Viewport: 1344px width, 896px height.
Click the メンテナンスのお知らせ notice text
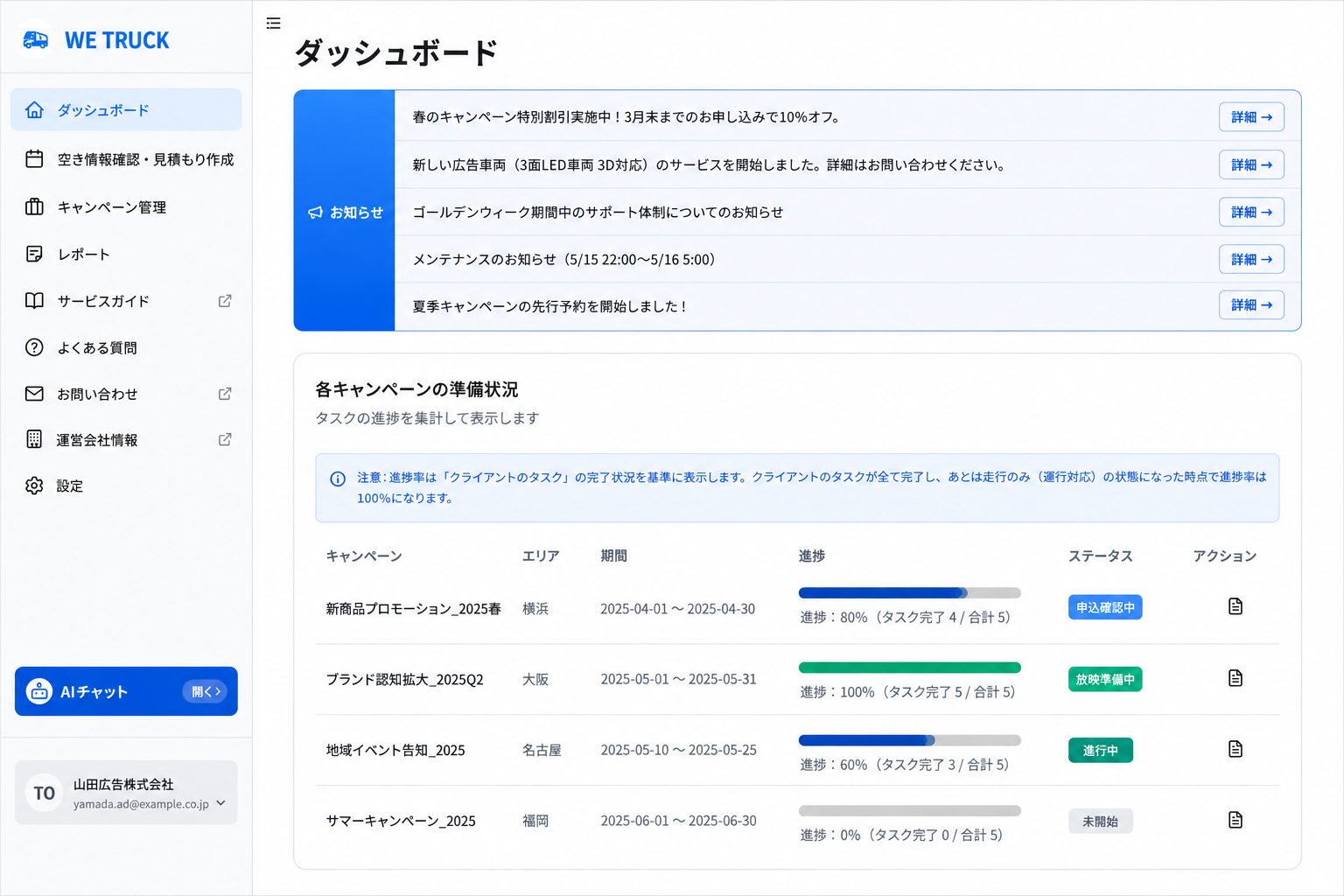[563, 259]
